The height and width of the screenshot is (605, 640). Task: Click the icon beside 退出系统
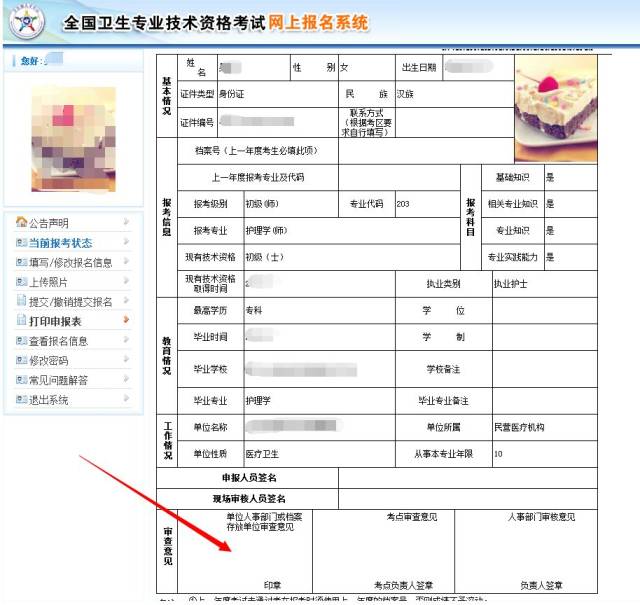point(21,399)
